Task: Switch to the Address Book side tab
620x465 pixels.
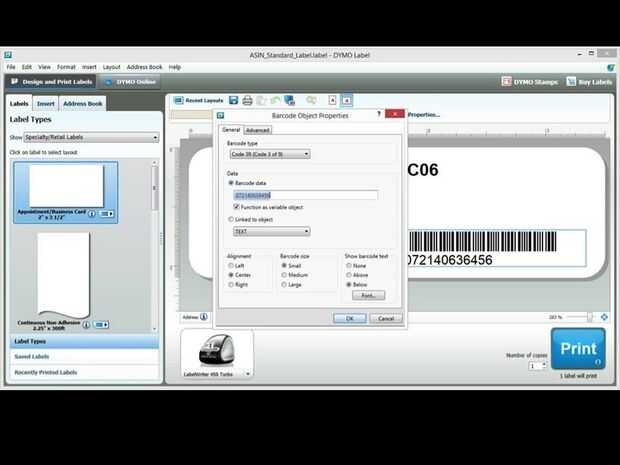Action: pyautogui.click(x=83, y=104)
